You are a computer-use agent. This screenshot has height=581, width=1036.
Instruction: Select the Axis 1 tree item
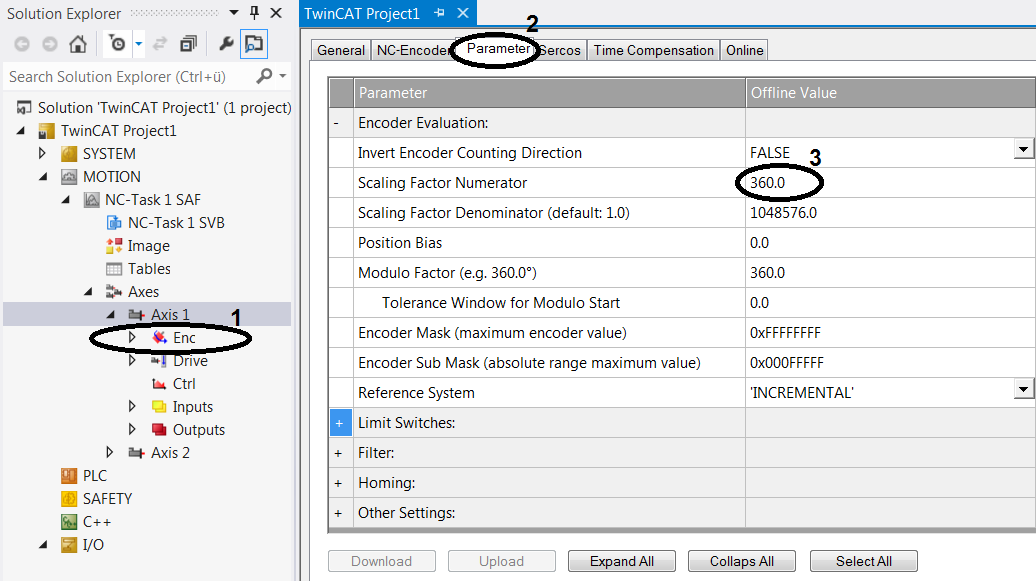pyautogui.click(x=170, y=315)
